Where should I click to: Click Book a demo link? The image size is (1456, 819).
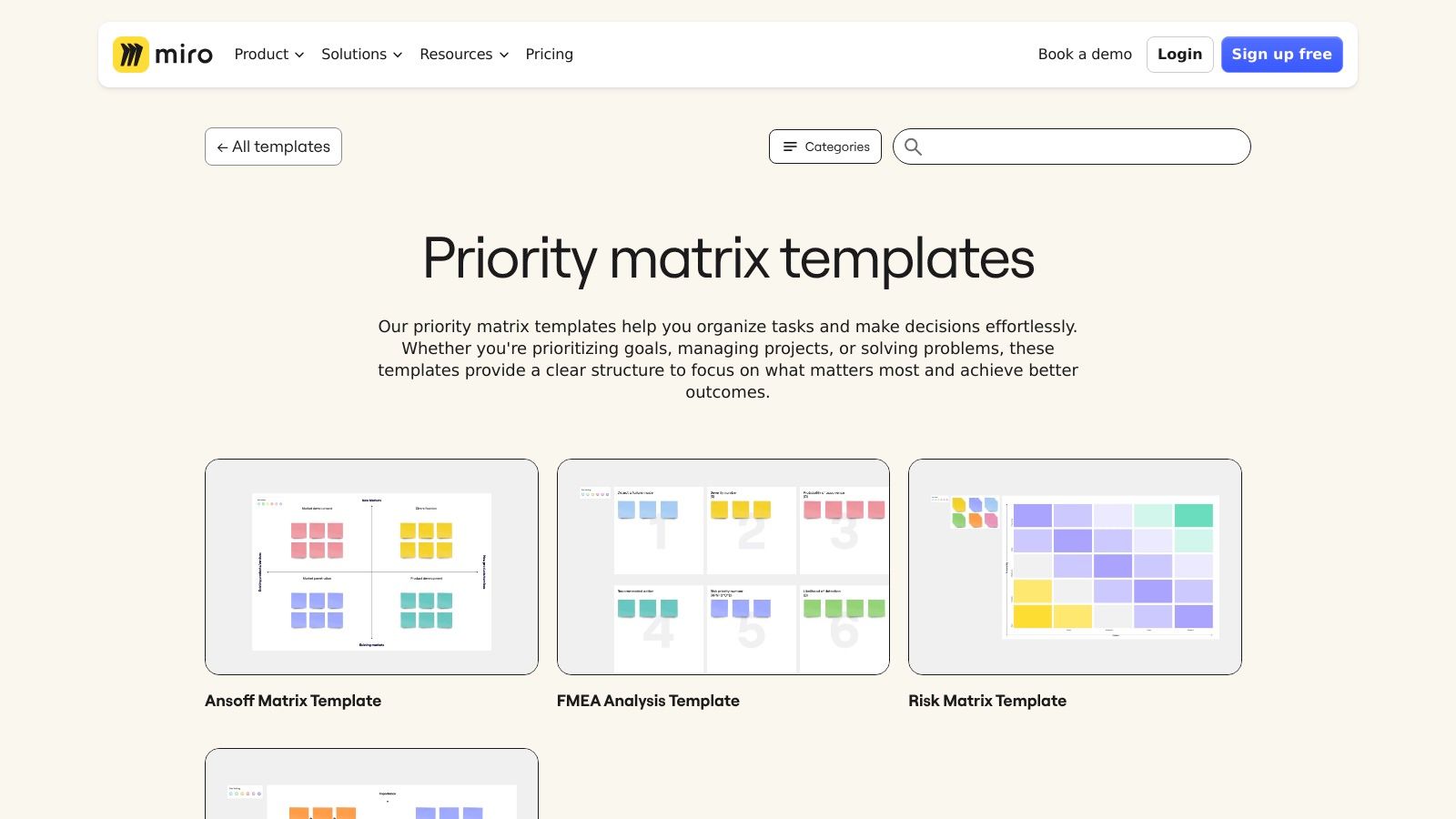pyautogui.click(x=1085, y=55)
